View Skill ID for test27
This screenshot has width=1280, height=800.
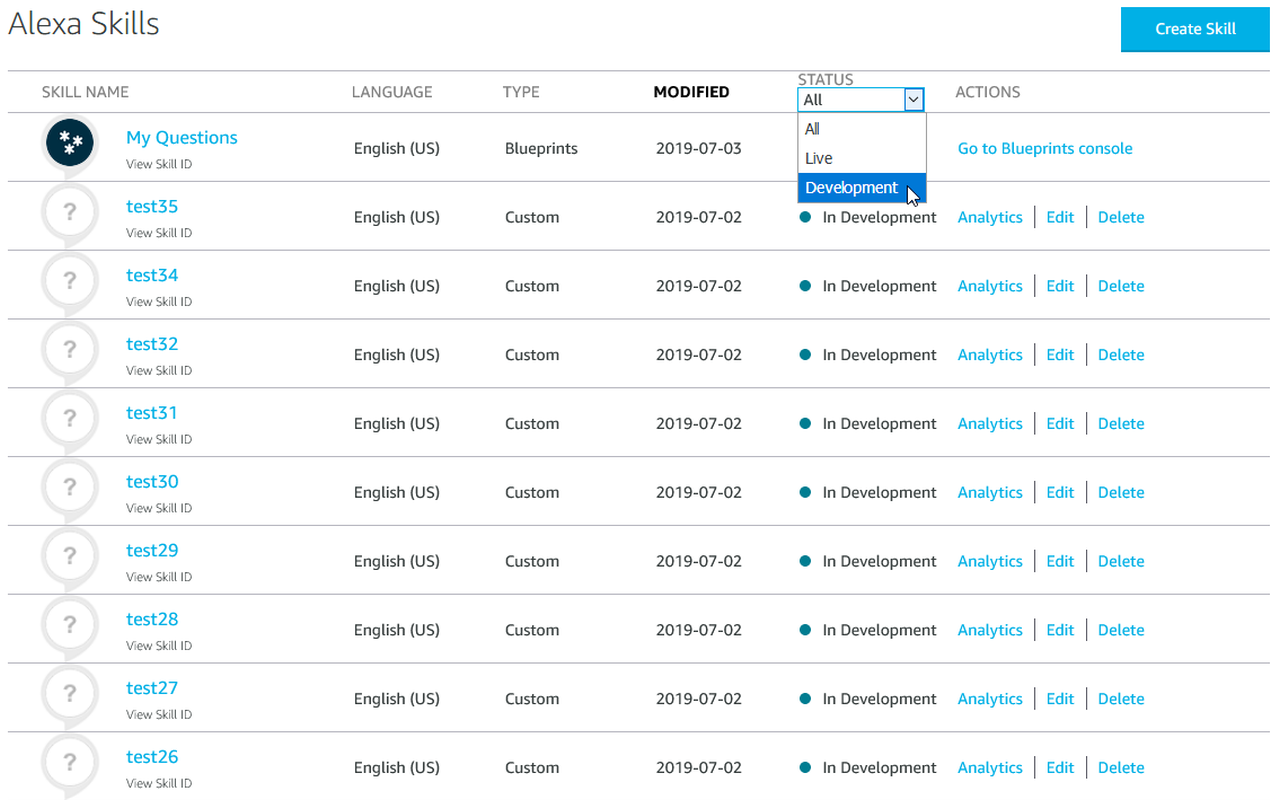[x=159, y=714]
